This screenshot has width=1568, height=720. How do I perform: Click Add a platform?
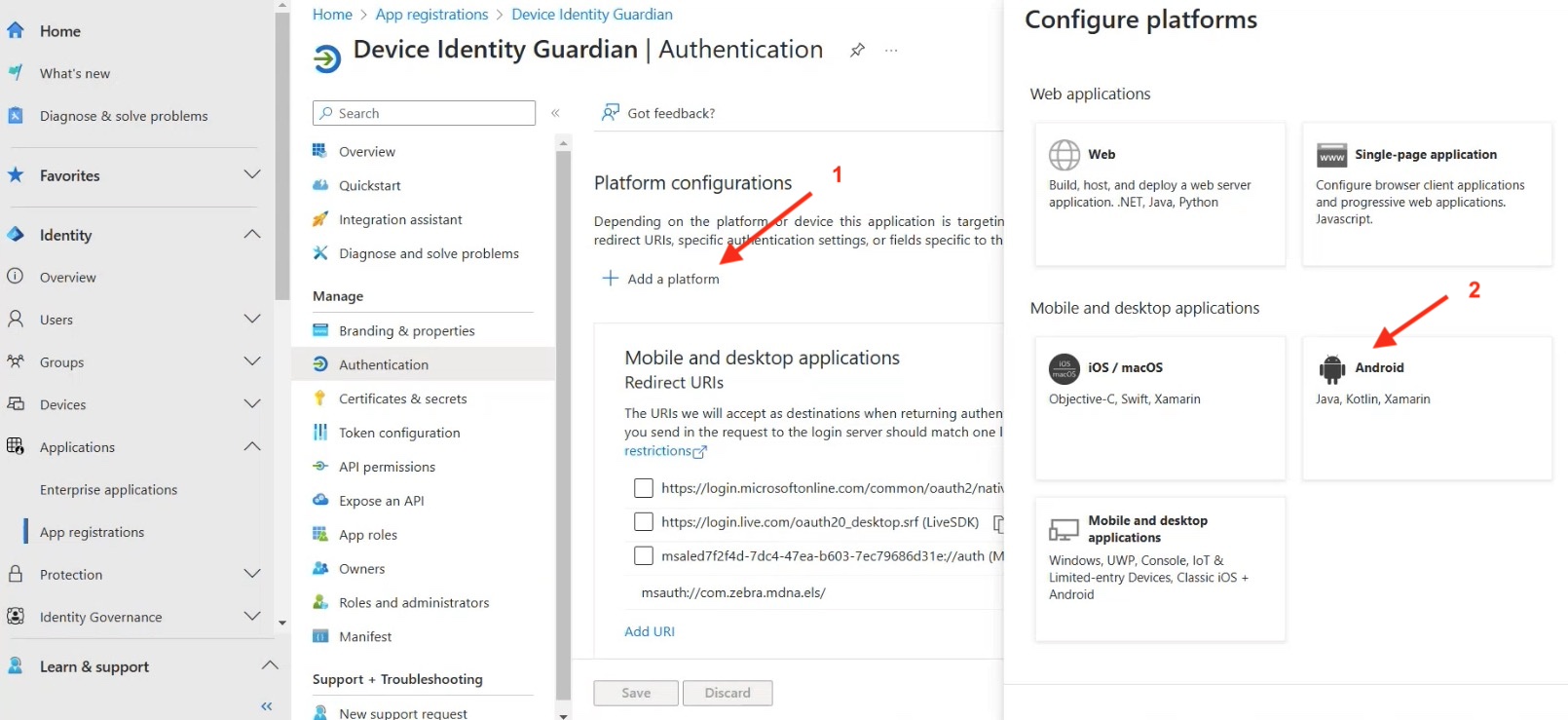[x=661, y=279]
